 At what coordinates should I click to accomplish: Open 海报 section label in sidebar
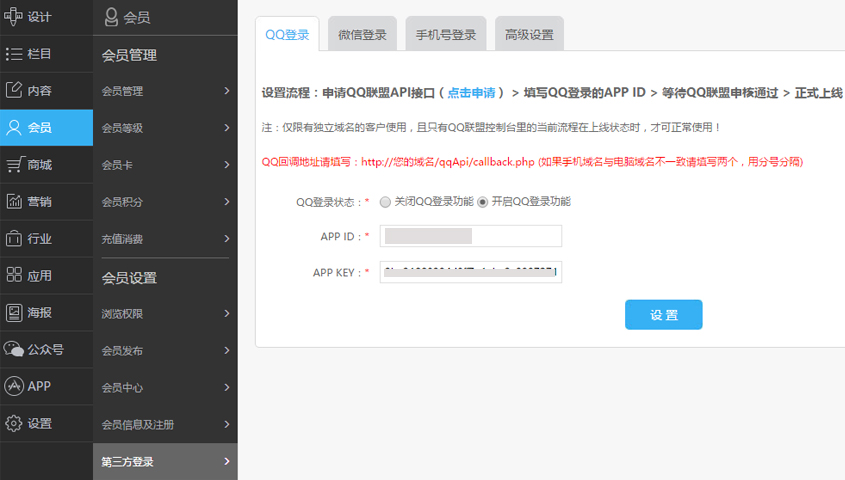tap(39, 312)
